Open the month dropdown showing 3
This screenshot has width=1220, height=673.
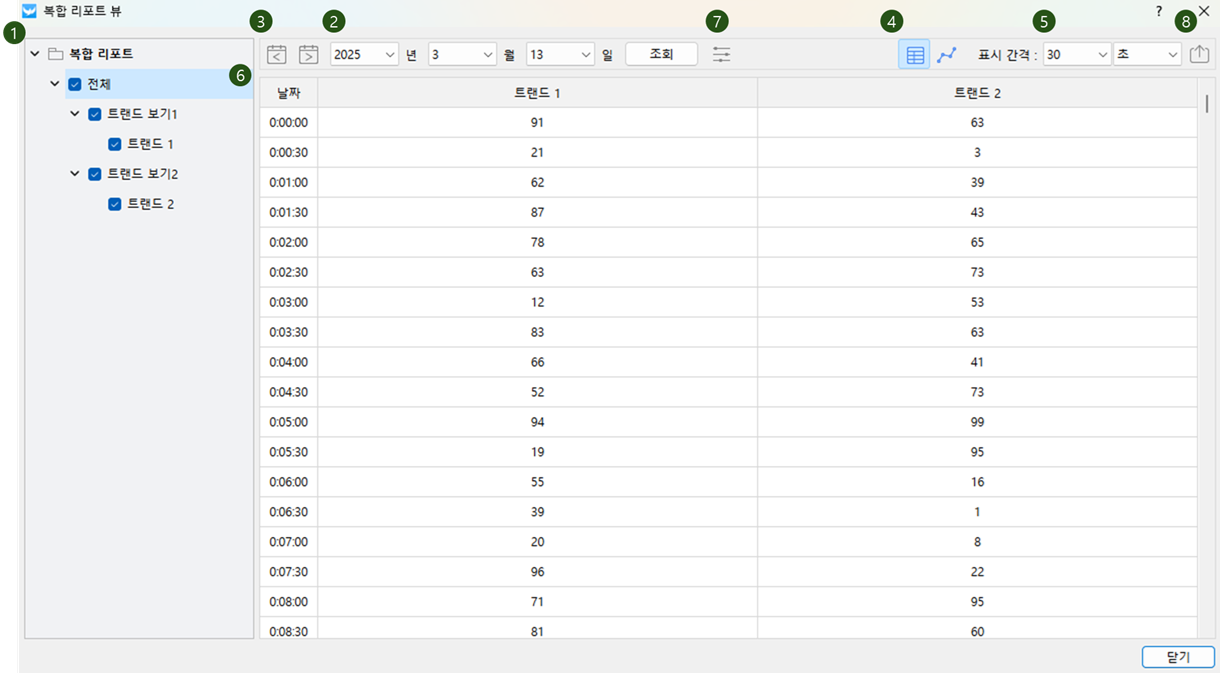pos(462,55)
